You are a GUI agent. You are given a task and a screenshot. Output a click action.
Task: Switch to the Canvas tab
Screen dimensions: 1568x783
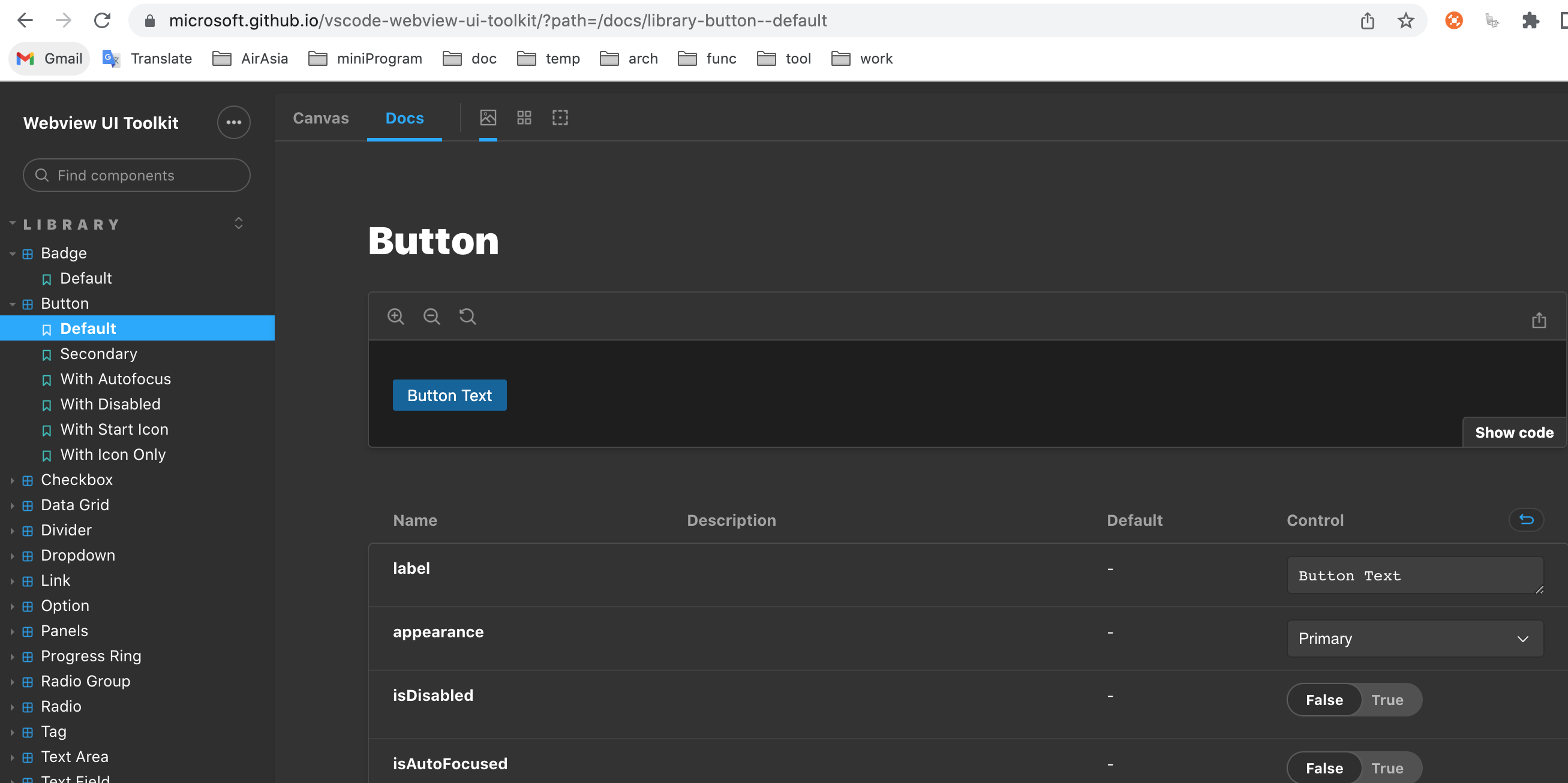[x=321, y=118]
